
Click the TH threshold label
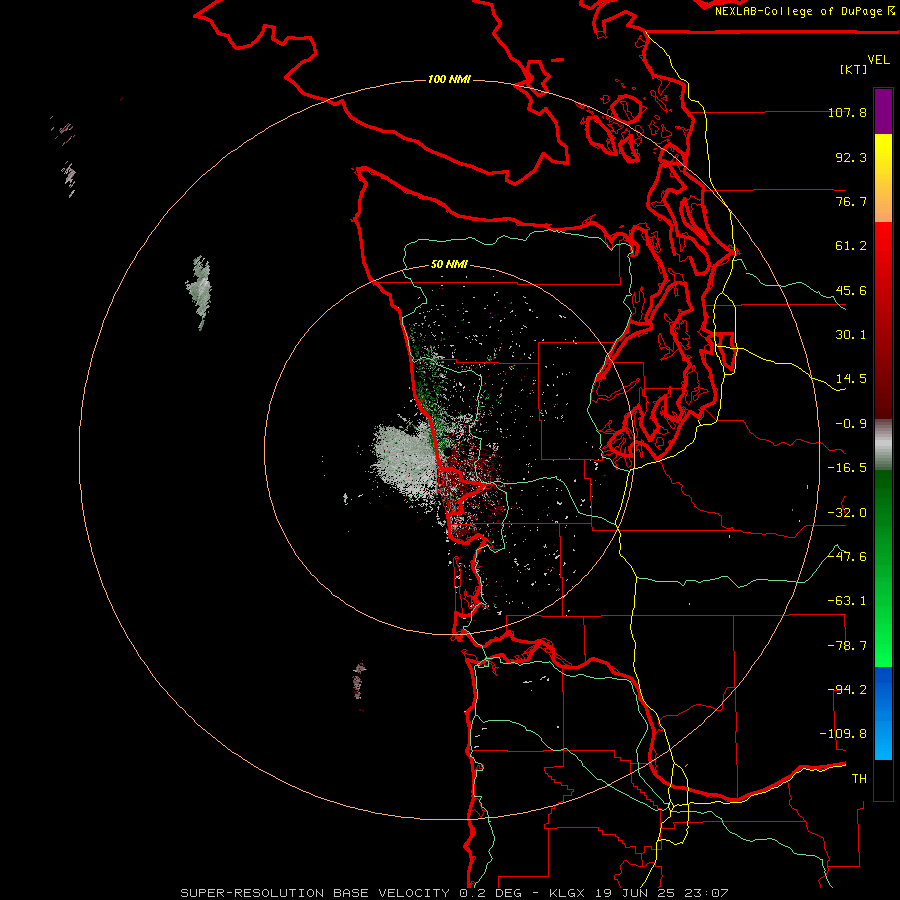pyautogui.click(x=859, y=779)
